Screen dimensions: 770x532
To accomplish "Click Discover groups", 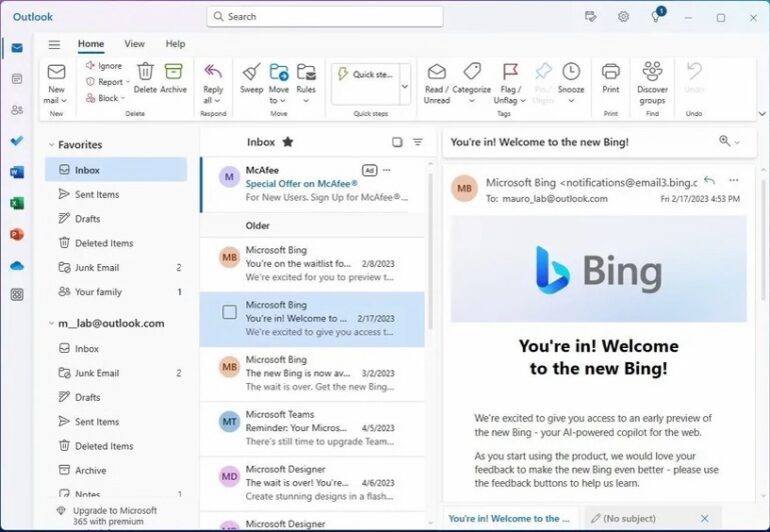I will pyautogui.click(x=652, y=83).
